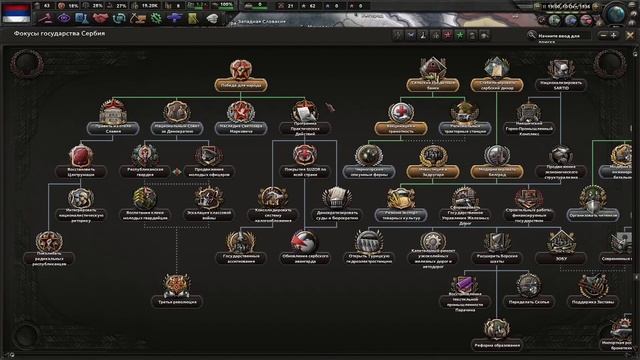This screenshot has width=640, height=360.
Task: Zoom in the focus tree with plus button
Action: pos(613,36)
